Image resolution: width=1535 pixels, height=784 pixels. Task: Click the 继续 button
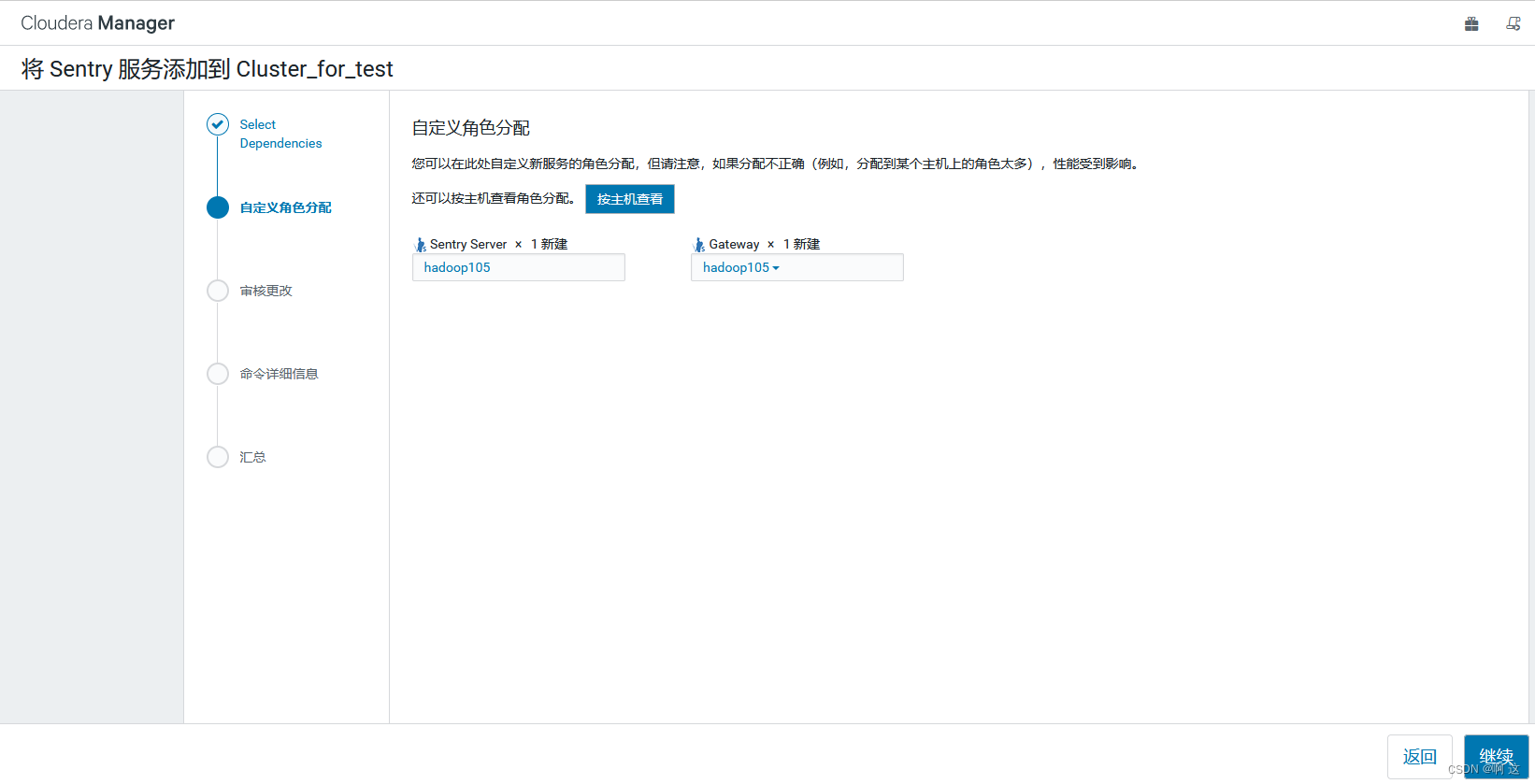1496,756
